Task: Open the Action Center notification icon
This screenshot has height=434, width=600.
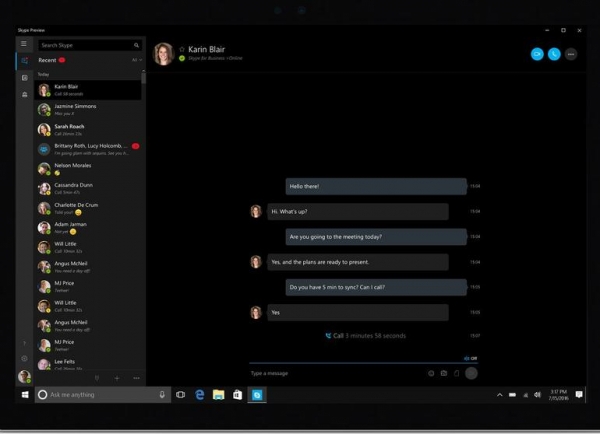Action: pos(579,395)
